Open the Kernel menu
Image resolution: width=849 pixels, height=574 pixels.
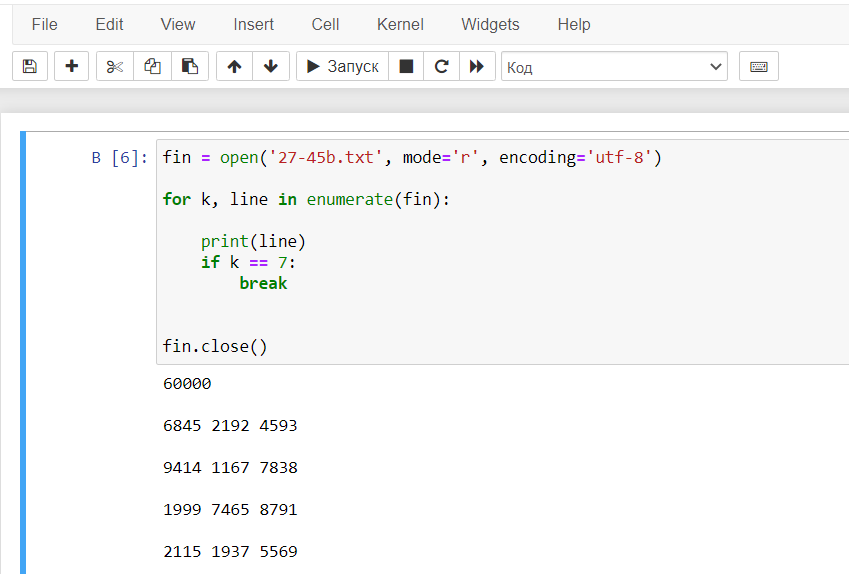tap(400, 24)
